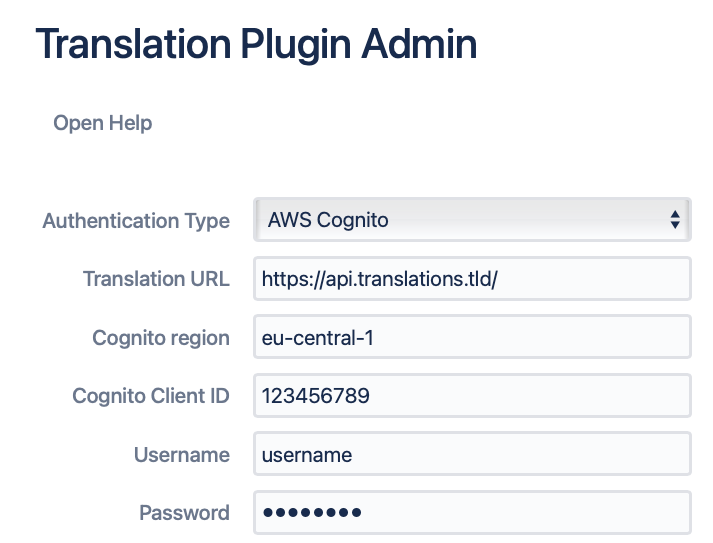The height and width of the screenshot is (543, 713).
Task: Click the 'eu-central-1' region value
Action: click(x=317, y=338)
